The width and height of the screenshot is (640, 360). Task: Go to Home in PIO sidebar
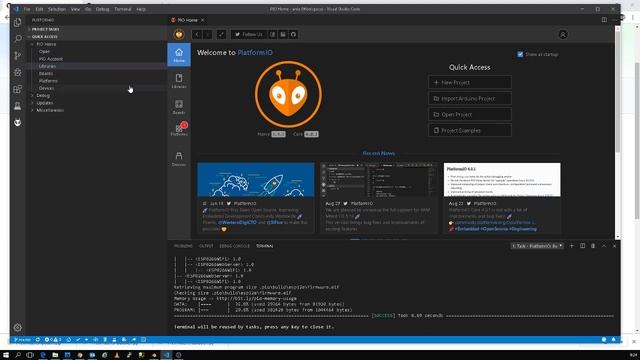coord(179,55)
